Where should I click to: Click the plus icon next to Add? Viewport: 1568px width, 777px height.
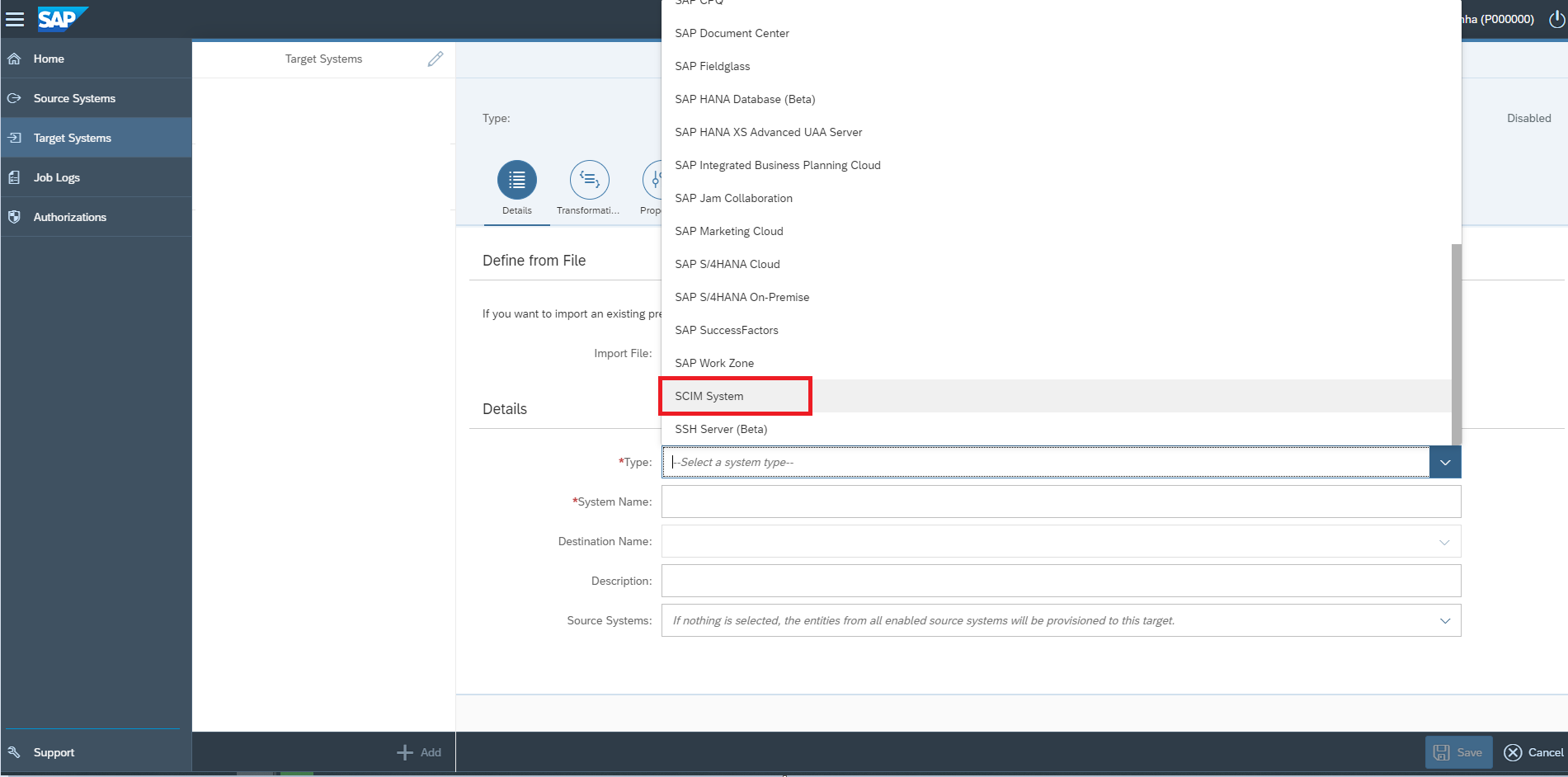[x=405, y=752]
